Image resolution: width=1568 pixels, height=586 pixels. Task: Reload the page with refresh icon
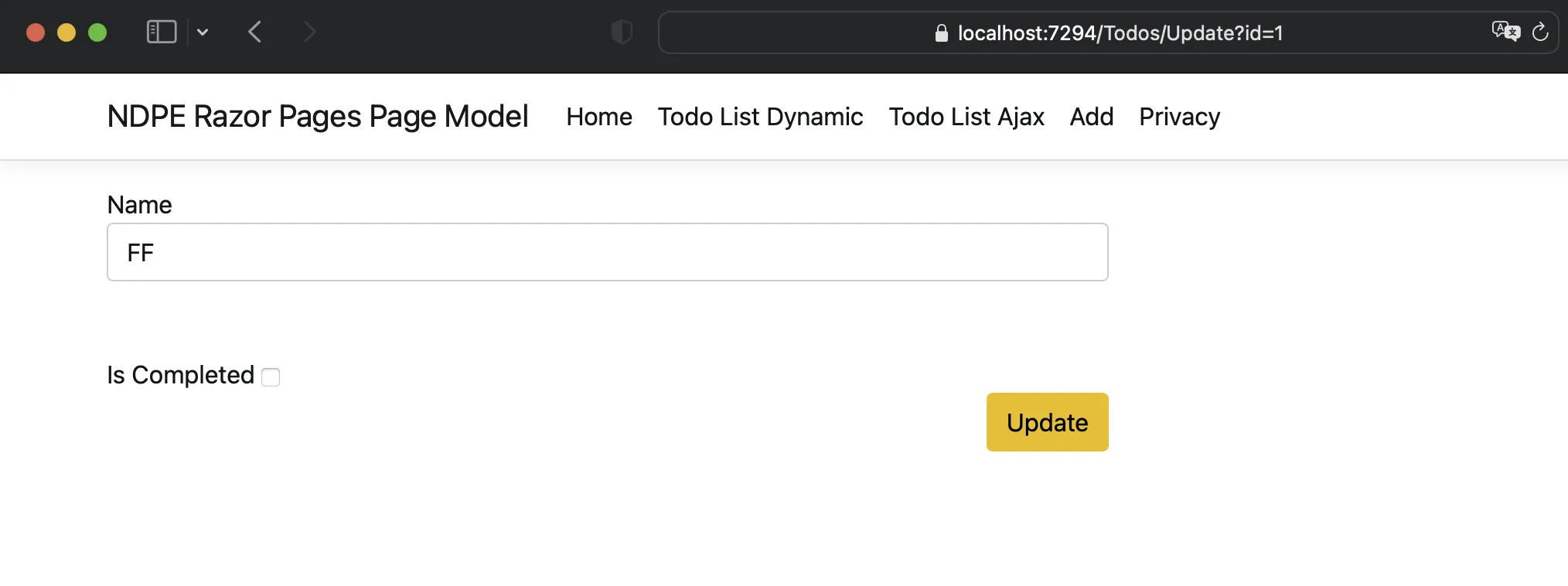pos(1540,32)
